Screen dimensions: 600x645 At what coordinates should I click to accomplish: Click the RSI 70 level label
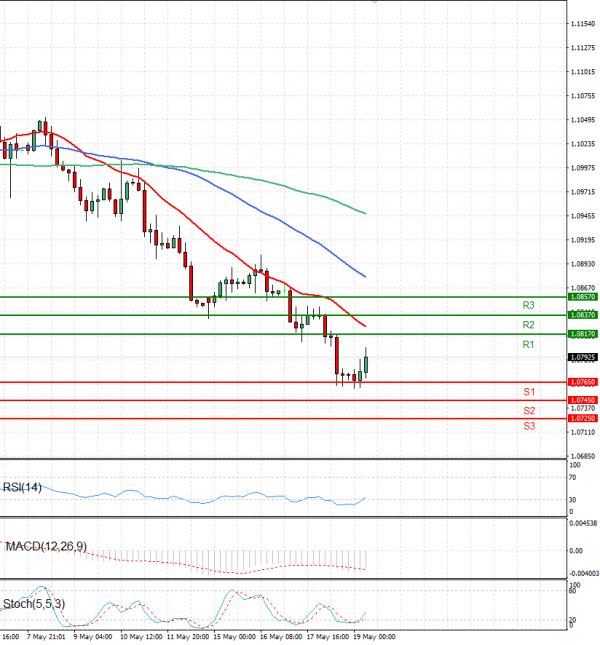tap(572, 478)
